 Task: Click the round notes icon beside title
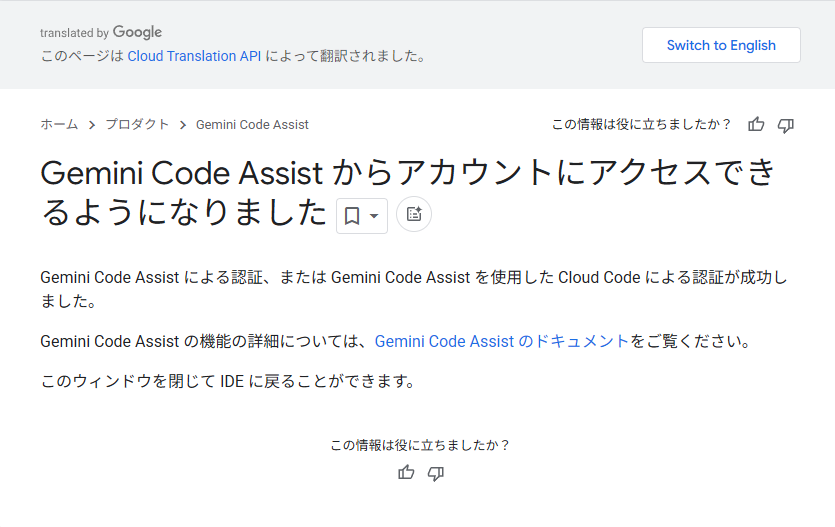(x=414, y=215)
